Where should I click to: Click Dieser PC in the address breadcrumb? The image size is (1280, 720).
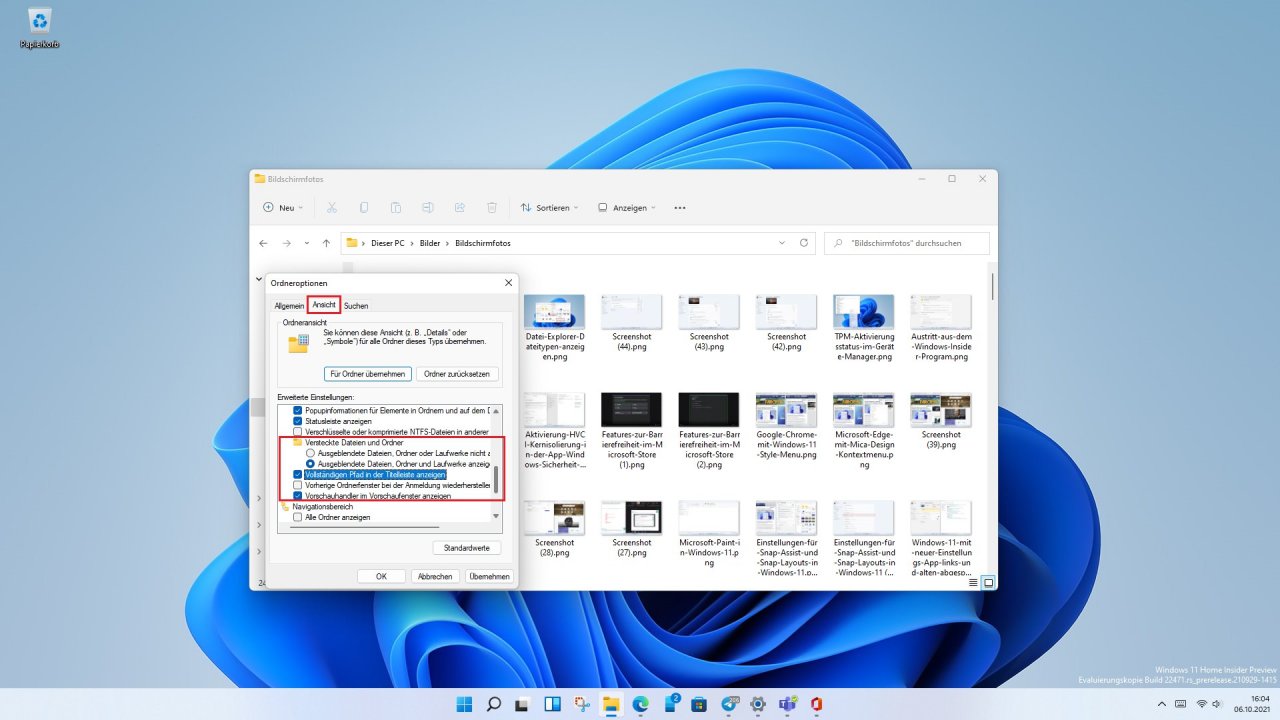coord(387,243)
